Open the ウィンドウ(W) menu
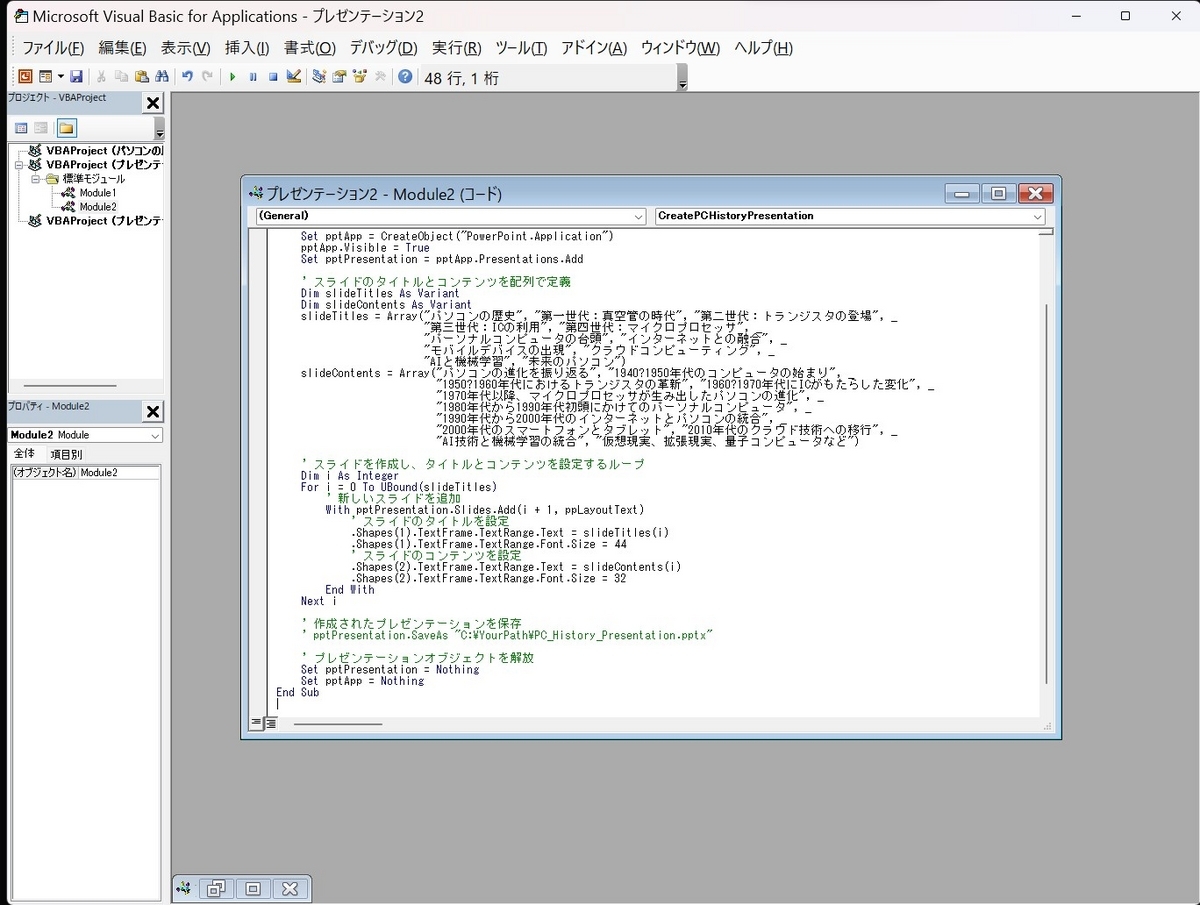The height and width of the screenshot is (905, 1200). pos(680,48)
